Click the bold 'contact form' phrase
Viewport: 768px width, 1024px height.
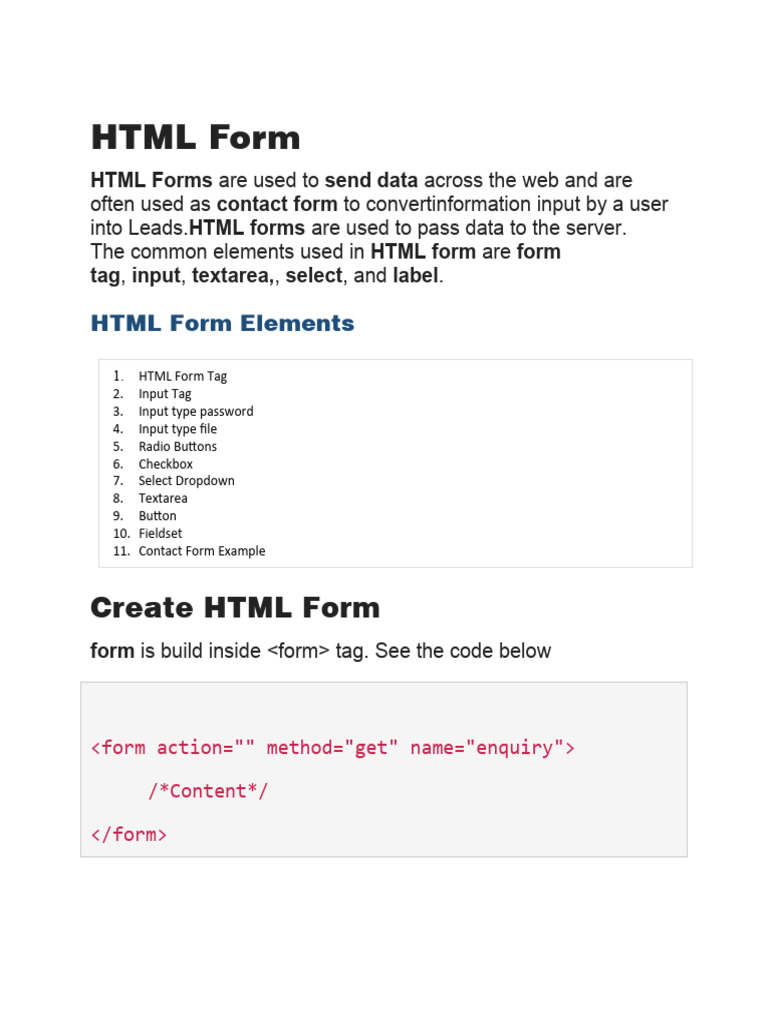pyautogui.click(x=277, y=204)
